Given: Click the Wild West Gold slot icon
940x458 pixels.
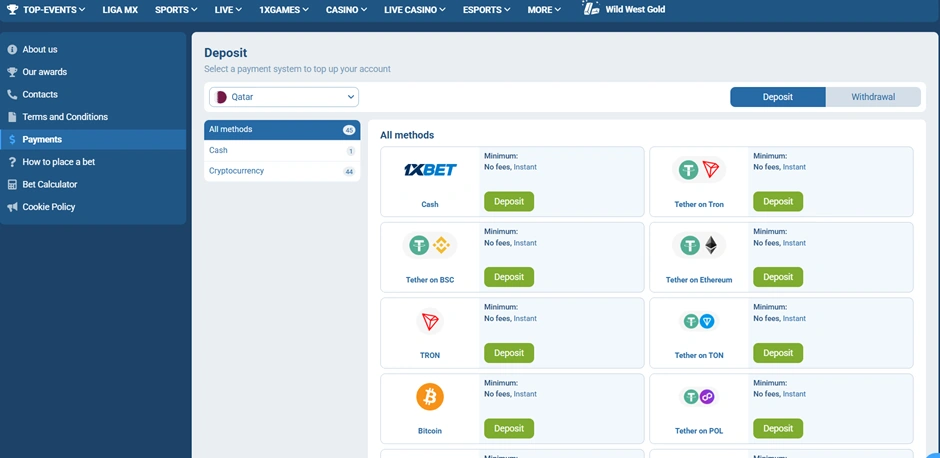Looking at the screenshot, I should [x=592, y=8].
